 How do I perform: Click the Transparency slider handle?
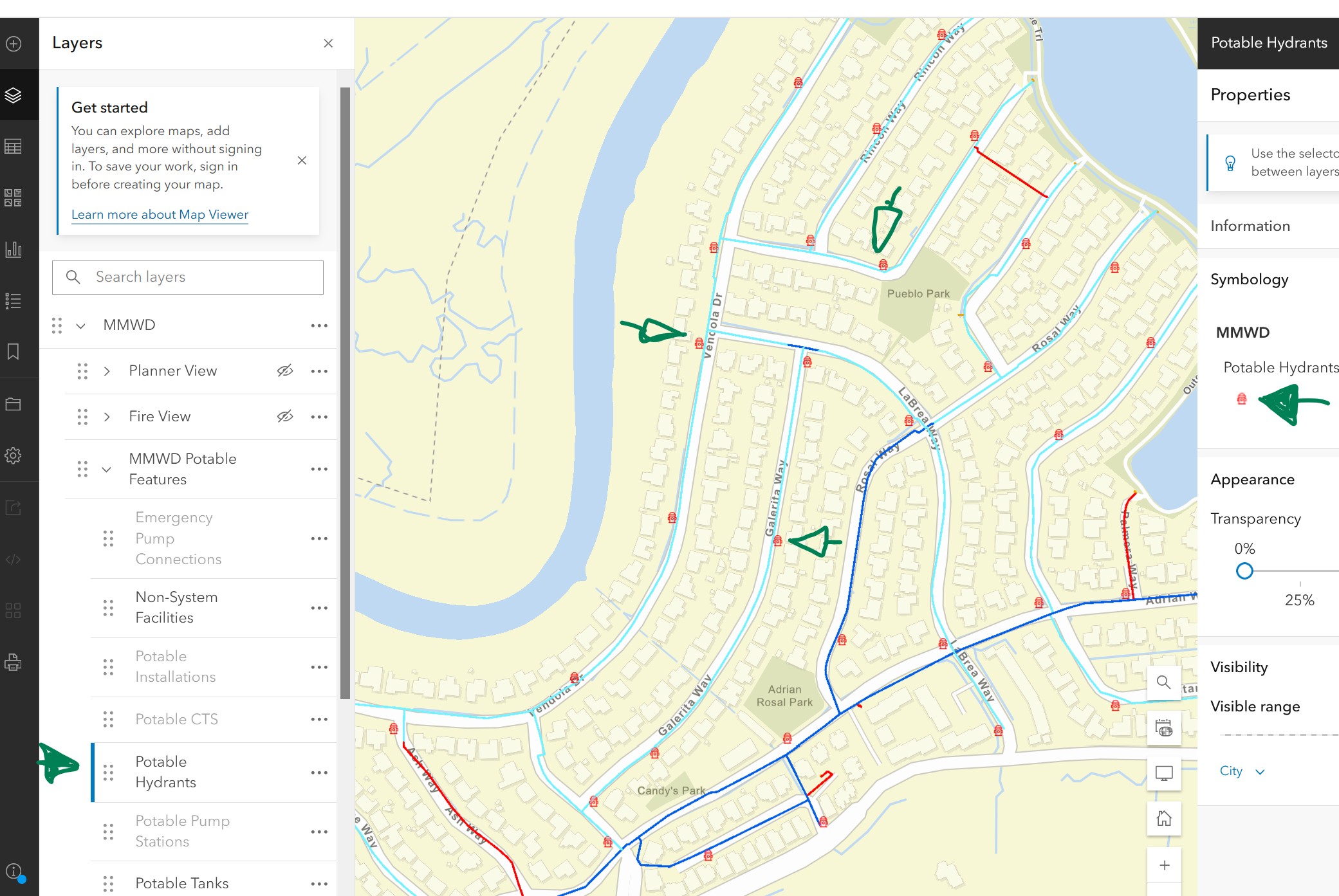click(x=1244, y=571)
